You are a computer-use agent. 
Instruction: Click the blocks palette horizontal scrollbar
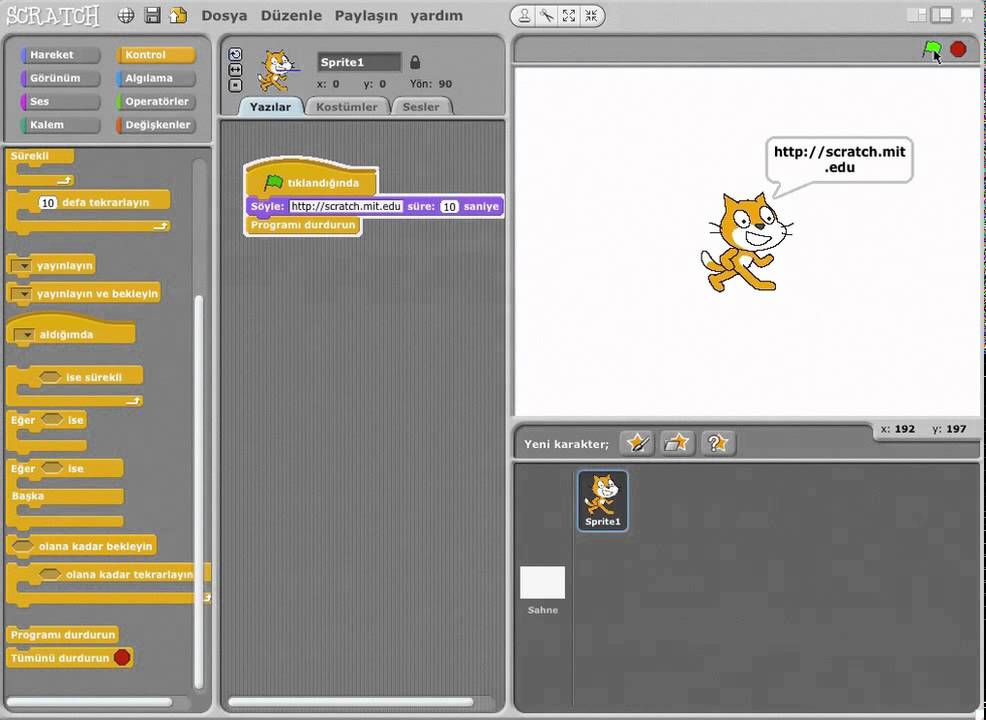click(89, 702)
